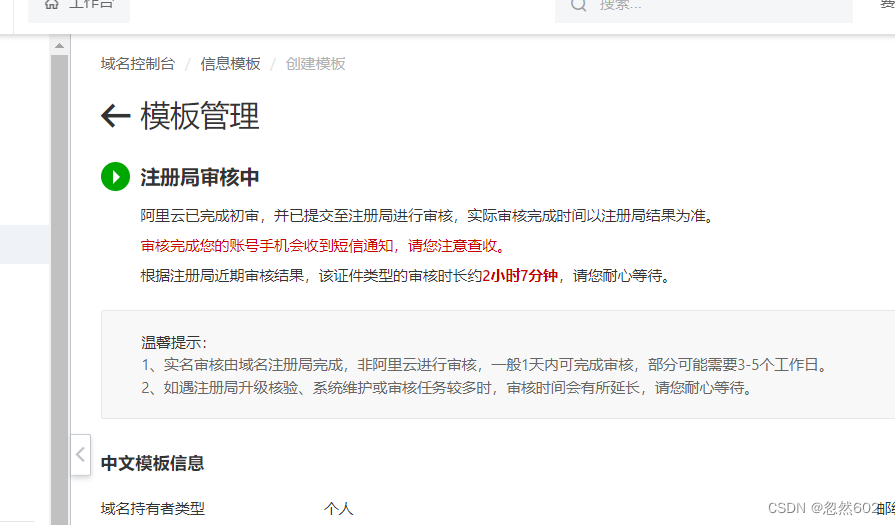Click the red SMS notice line

click(x=324, y=246)
